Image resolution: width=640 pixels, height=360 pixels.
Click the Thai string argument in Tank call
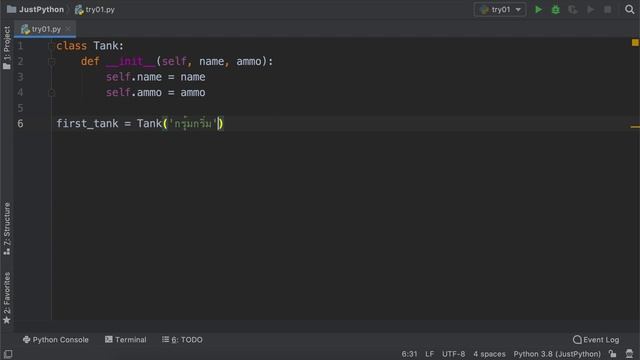[x=192, y=123]
